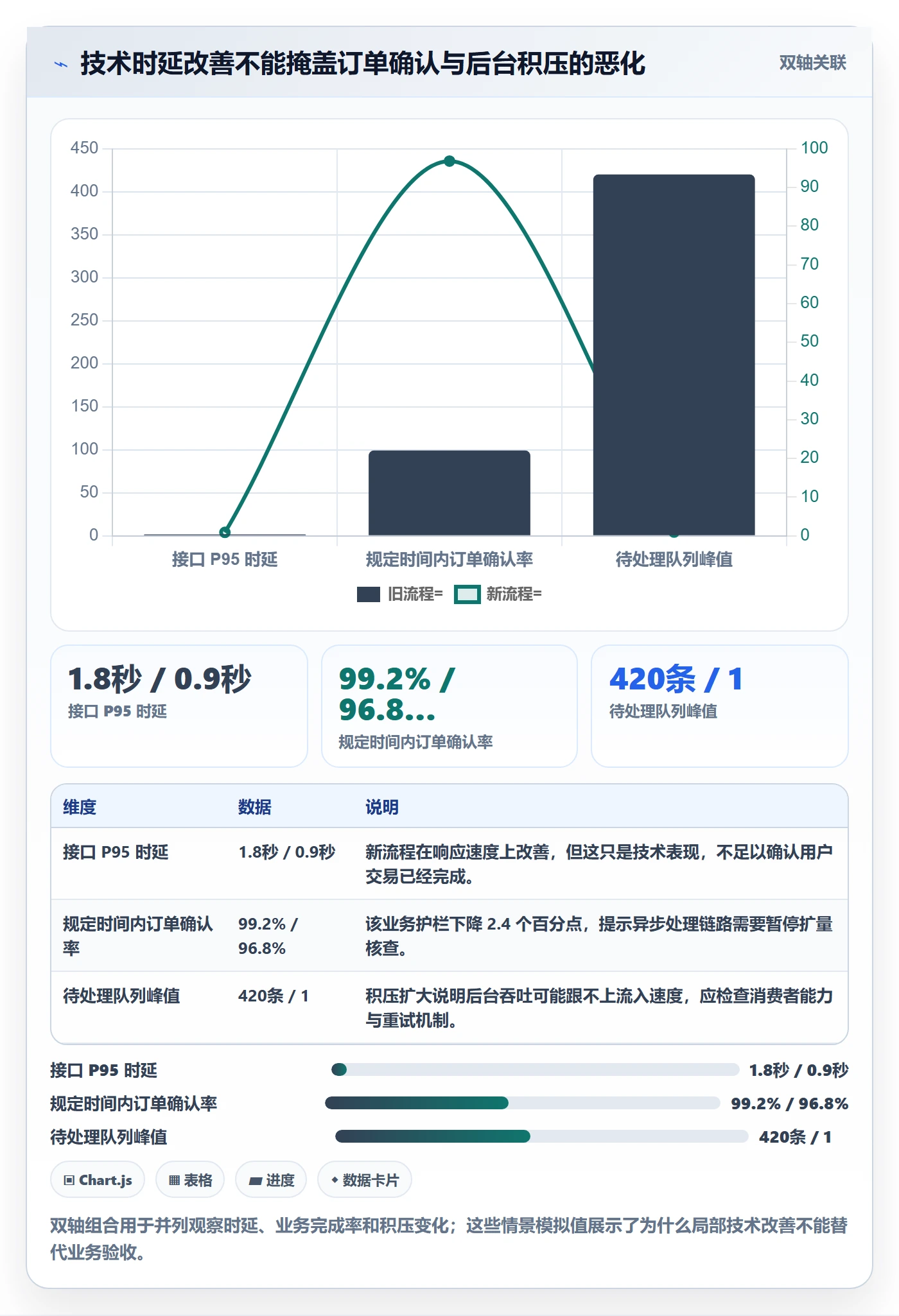Click the 规定时间内订单确认率 progress bar

(x=522, y=1103)
